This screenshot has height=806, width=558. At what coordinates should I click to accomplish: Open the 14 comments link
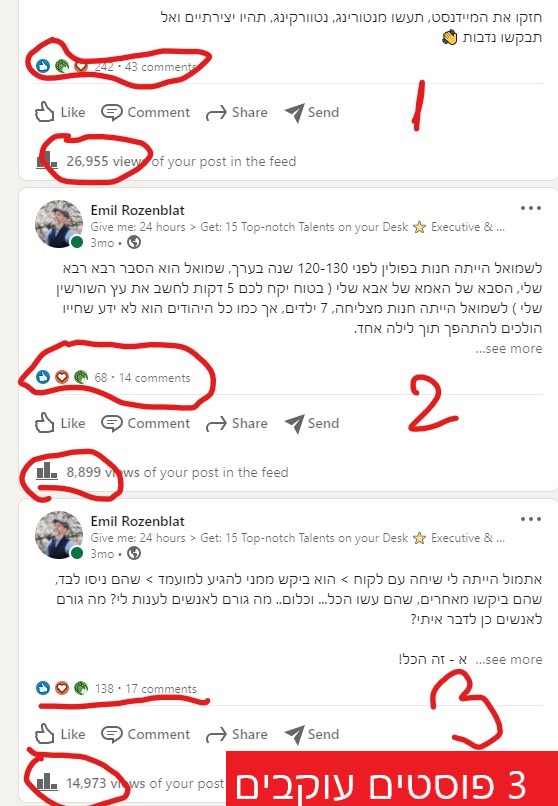click(155, 378)
